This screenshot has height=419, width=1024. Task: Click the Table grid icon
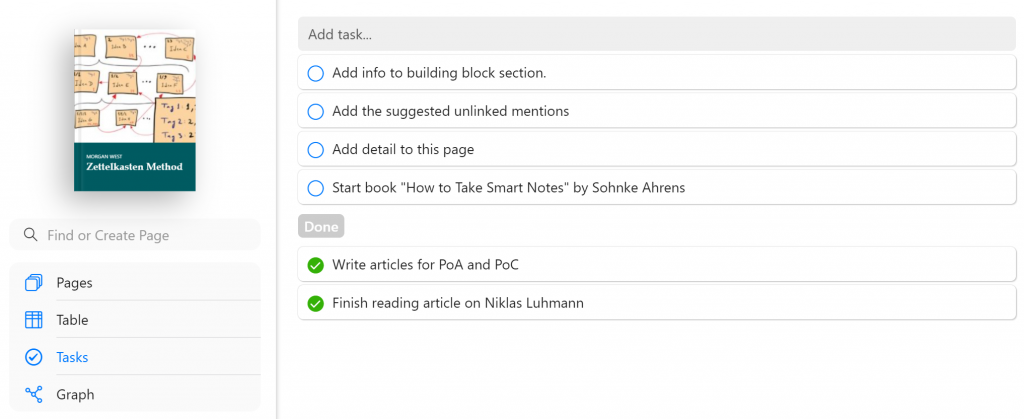(x=34, y=320)
